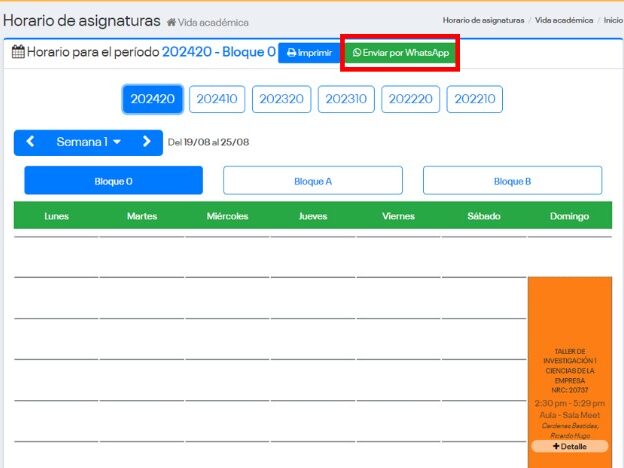The width and height of the screenshot is (624, 468).
Task: Send schedule via Enviar por WhatsApp
Action: [400, 52]
